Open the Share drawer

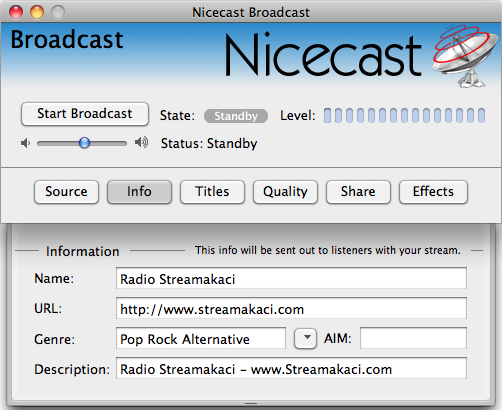[358, 192]
